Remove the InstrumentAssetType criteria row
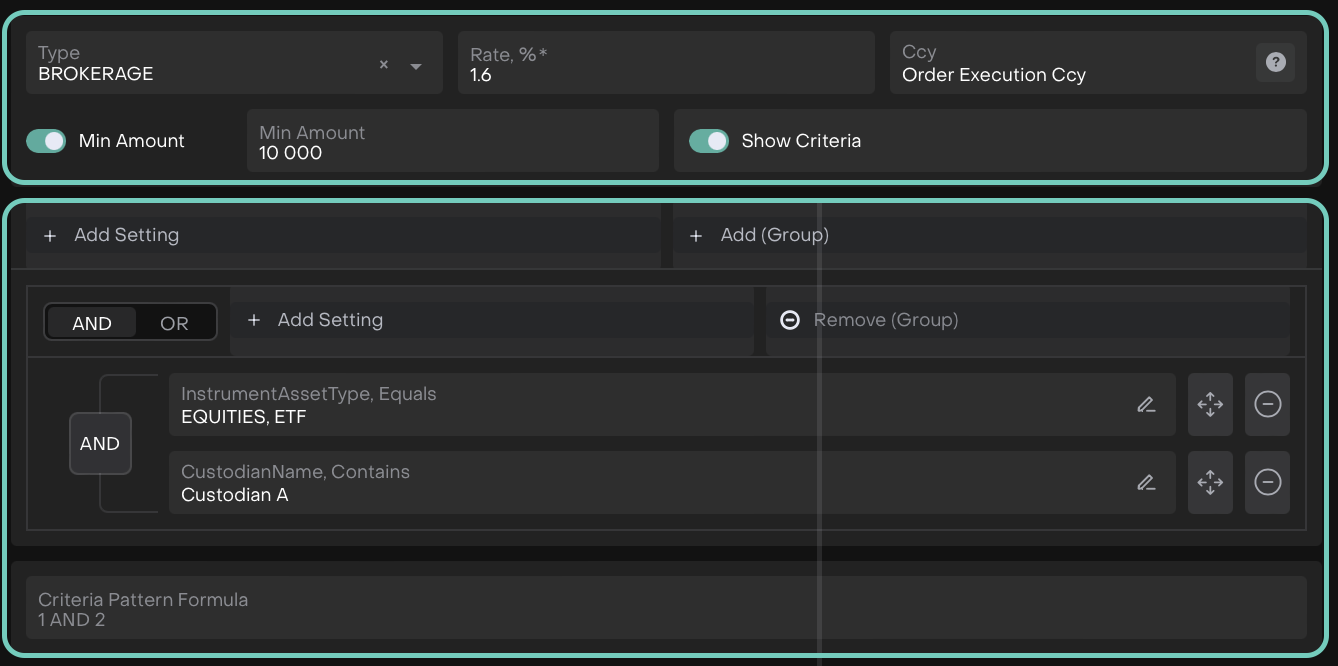The image size is (1338, 666). [x=1267, y=405]
